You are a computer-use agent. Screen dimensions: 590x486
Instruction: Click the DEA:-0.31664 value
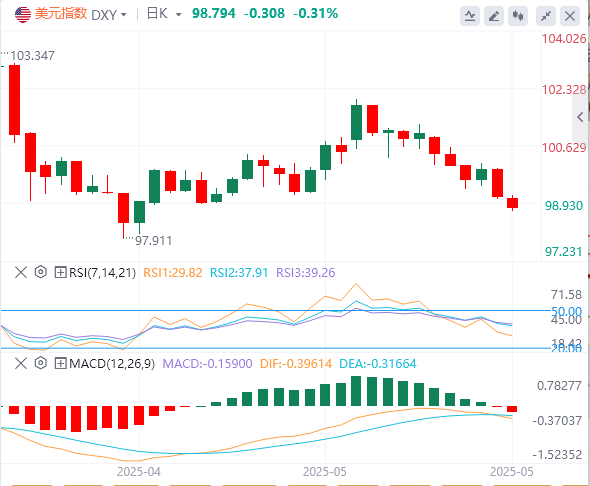pos(378,364)
